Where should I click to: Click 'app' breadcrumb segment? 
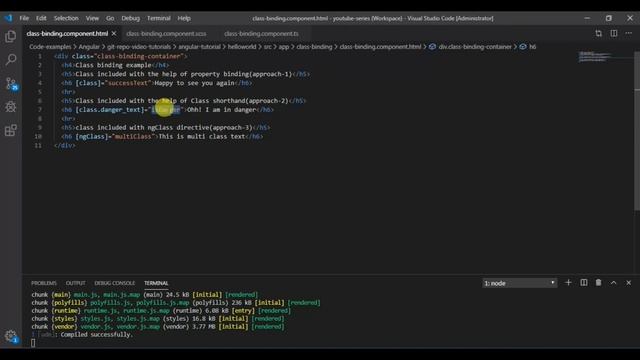(284, 47)
